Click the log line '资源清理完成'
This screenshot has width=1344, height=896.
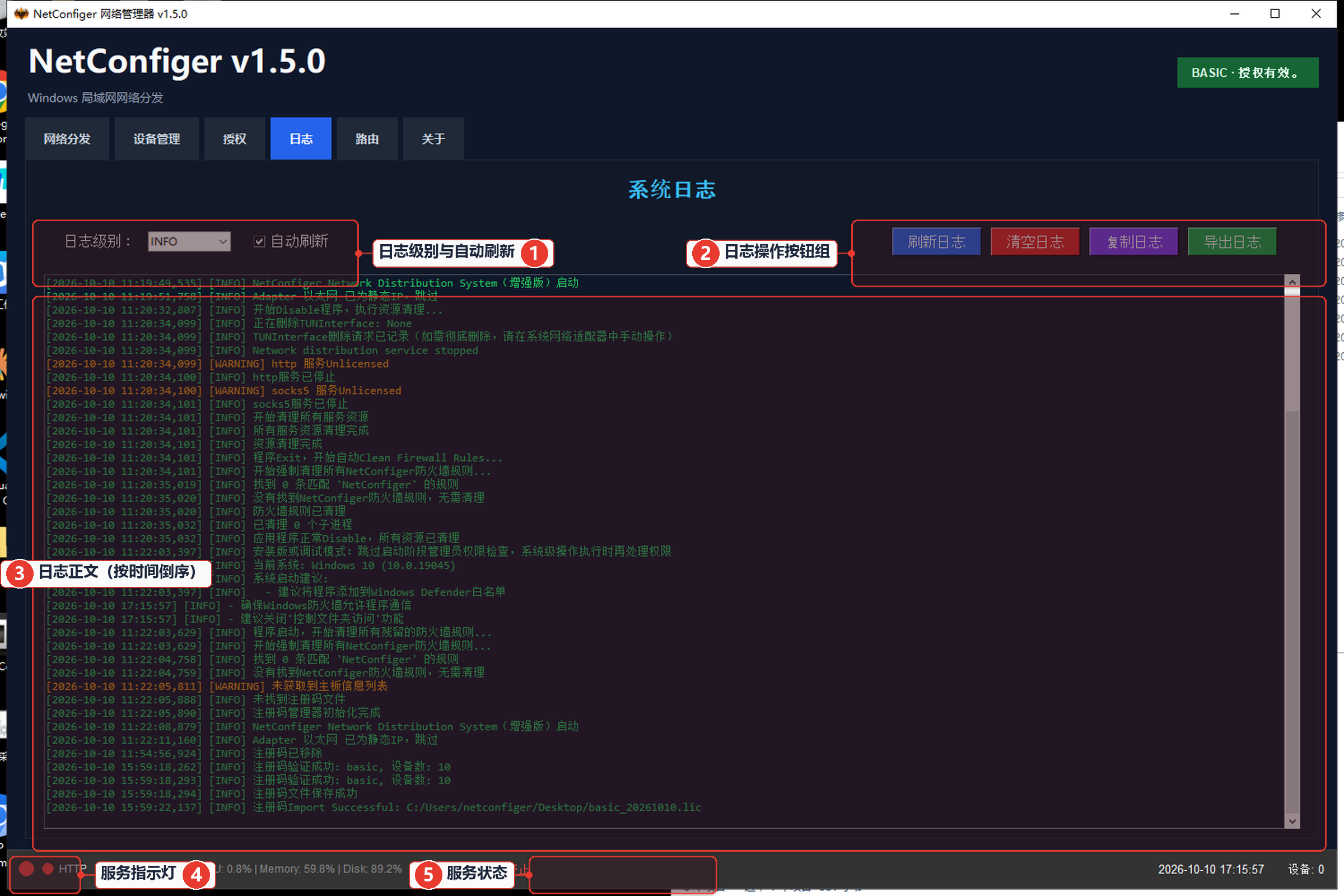click(184, 444)
